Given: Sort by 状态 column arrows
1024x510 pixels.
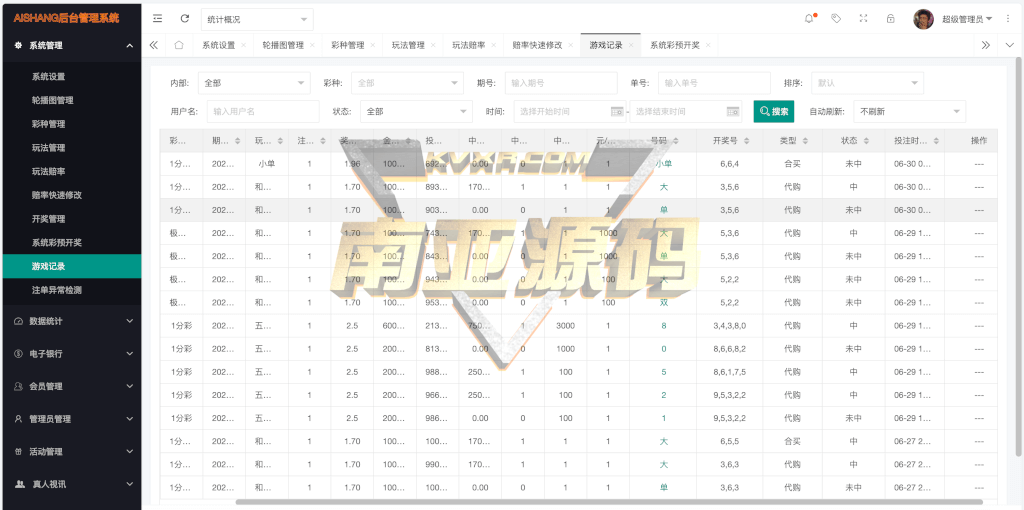Looking at the screenshot, I should tap(867, 140).
